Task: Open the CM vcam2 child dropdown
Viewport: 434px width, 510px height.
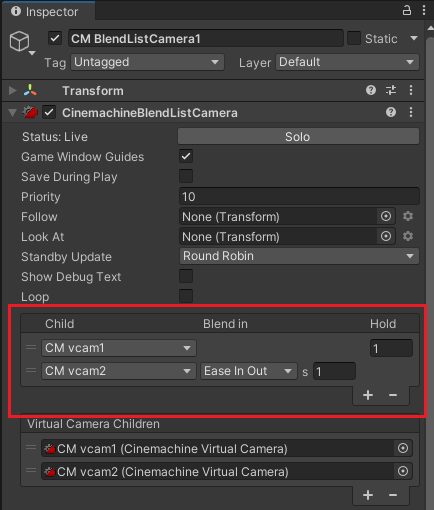Action: coord(119,371)
